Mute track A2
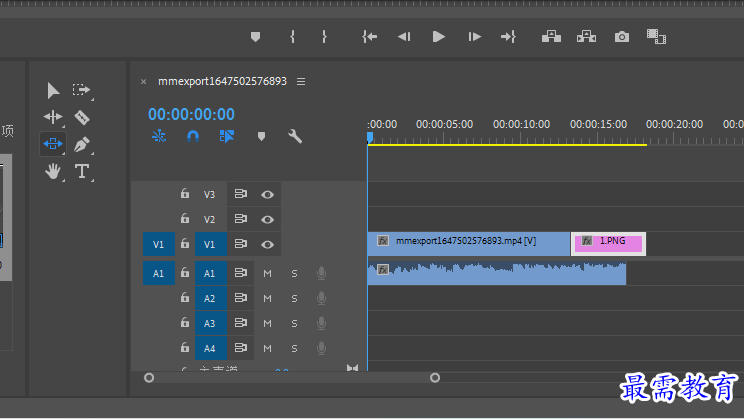 tap(267, 298)
